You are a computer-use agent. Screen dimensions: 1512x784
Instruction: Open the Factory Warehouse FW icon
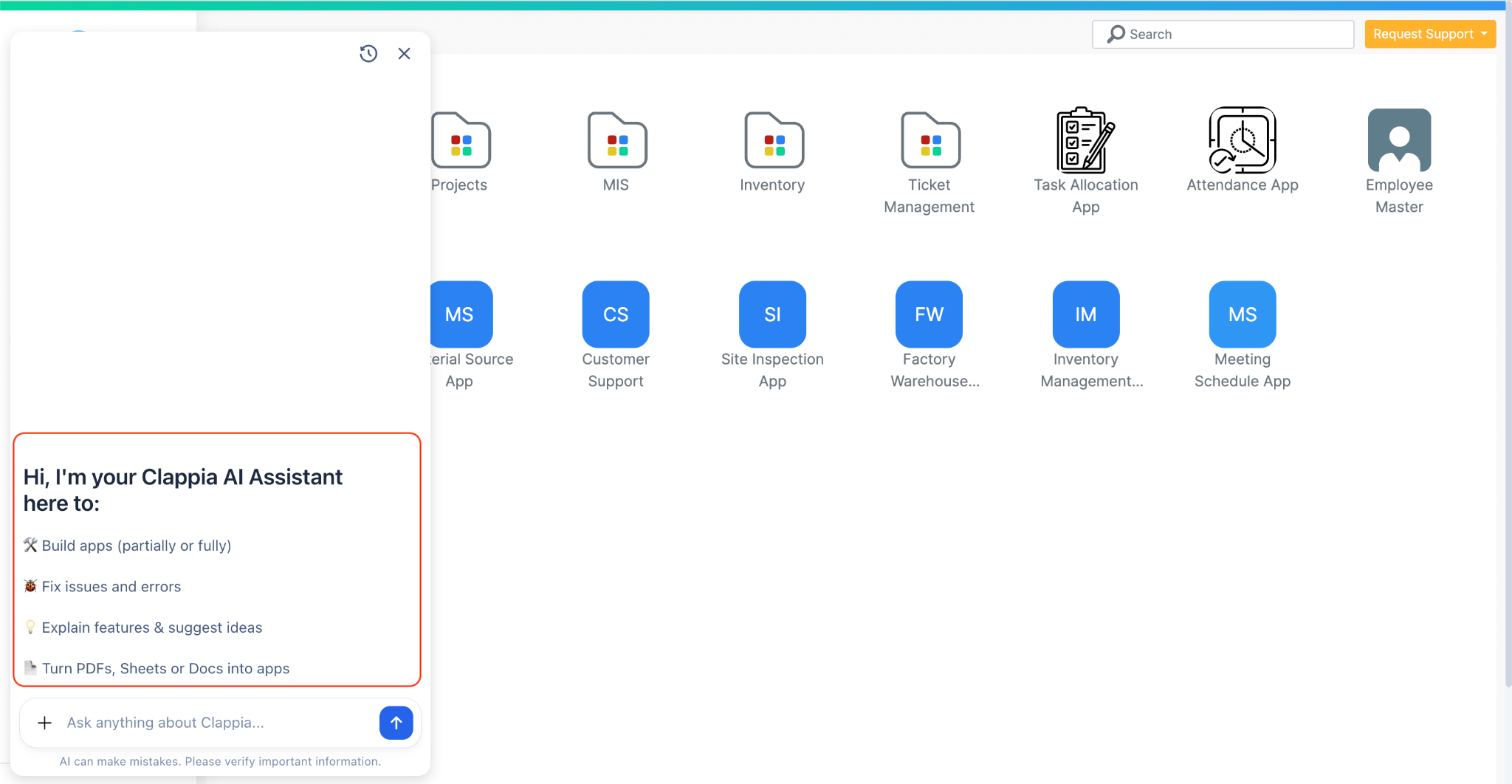pyautogui.click(x=929, y=314)
